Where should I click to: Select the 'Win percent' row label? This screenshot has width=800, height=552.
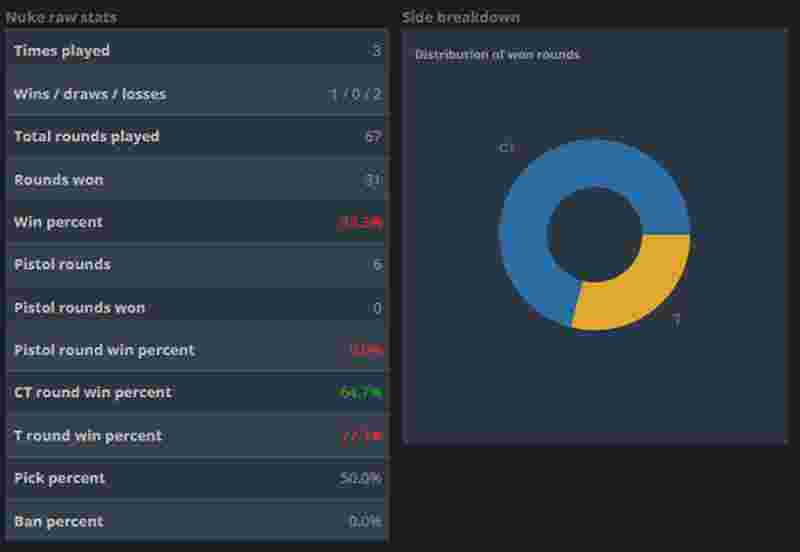58,222
